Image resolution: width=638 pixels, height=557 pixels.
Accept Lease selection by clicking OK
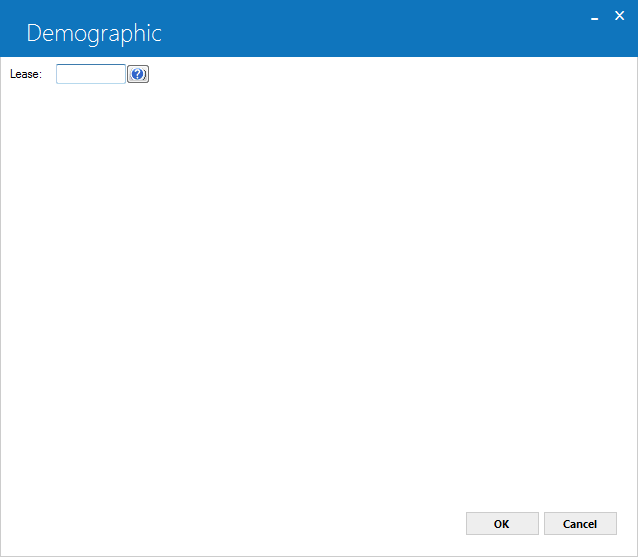pyautogui.click(x=502, y=524)
